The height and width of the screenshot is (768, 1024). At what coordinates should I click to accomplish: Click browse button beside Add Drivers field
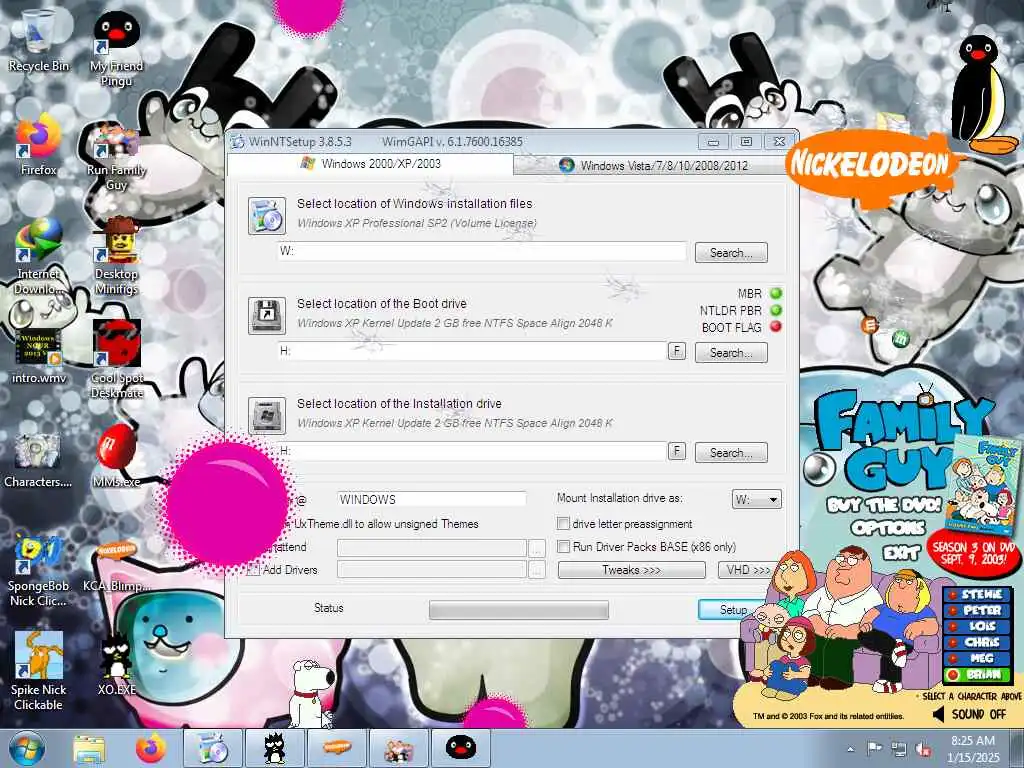[x=536, y=570]
